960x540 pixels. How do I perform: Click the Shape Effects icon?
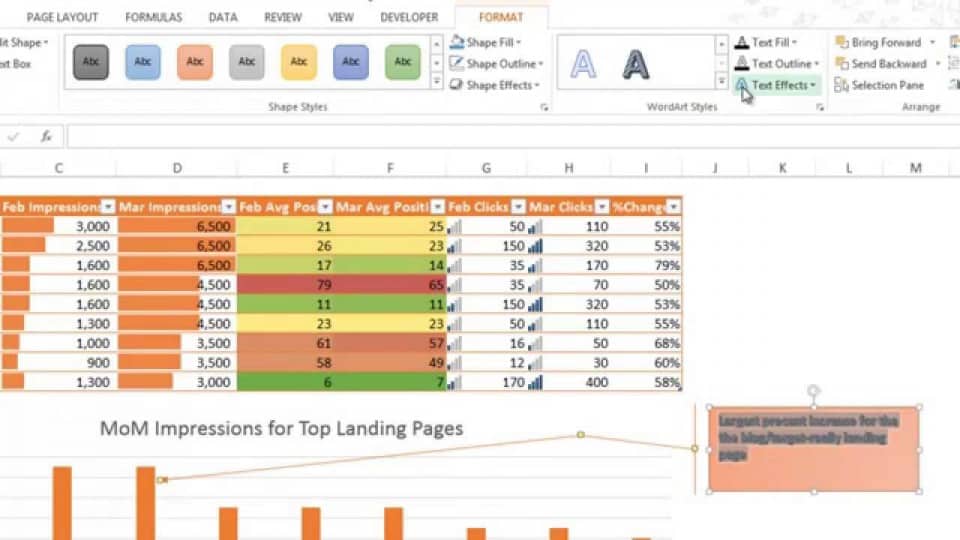click(457, 84)
